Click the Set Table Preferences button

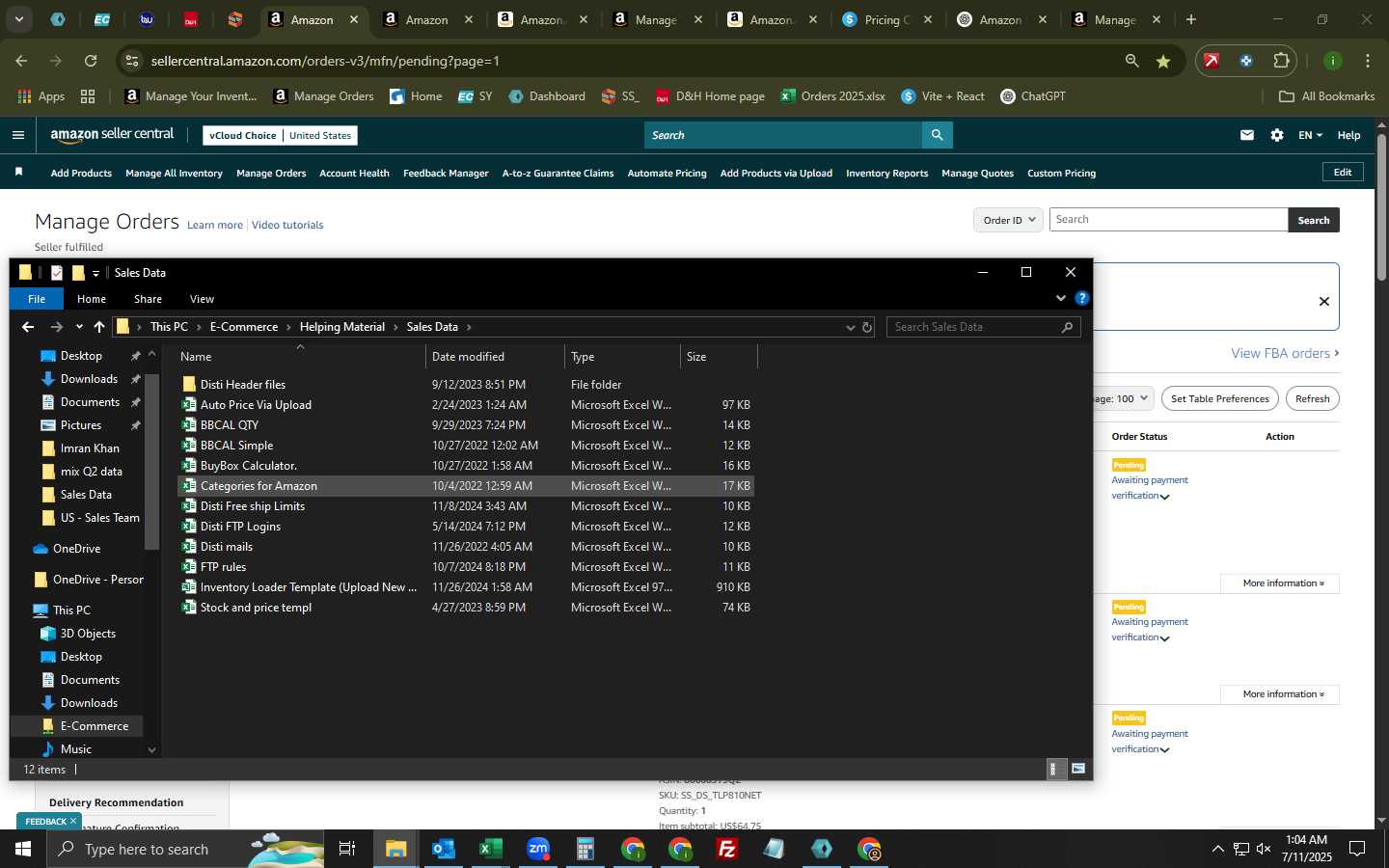pyautogui.click(x=1219, y=398)
